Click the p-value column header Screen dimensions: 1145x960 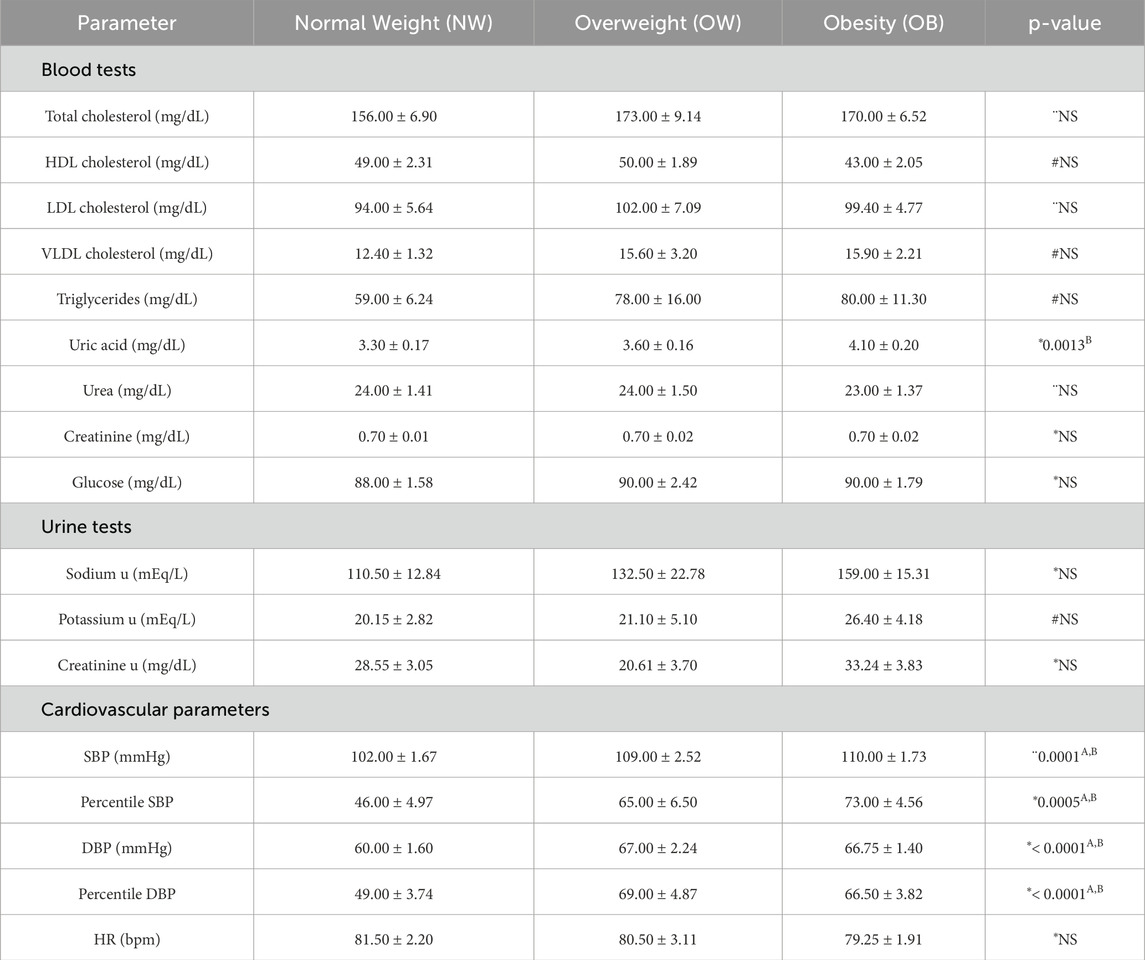(x=1064, y=23)
